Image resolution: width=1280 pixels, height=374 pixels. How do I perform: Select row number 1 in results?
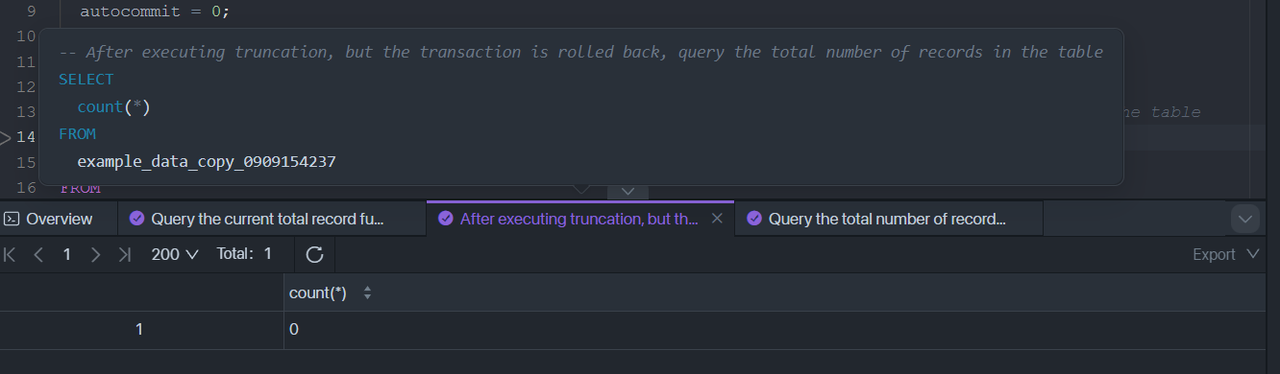pyautogui.click(x=140, y=329)
